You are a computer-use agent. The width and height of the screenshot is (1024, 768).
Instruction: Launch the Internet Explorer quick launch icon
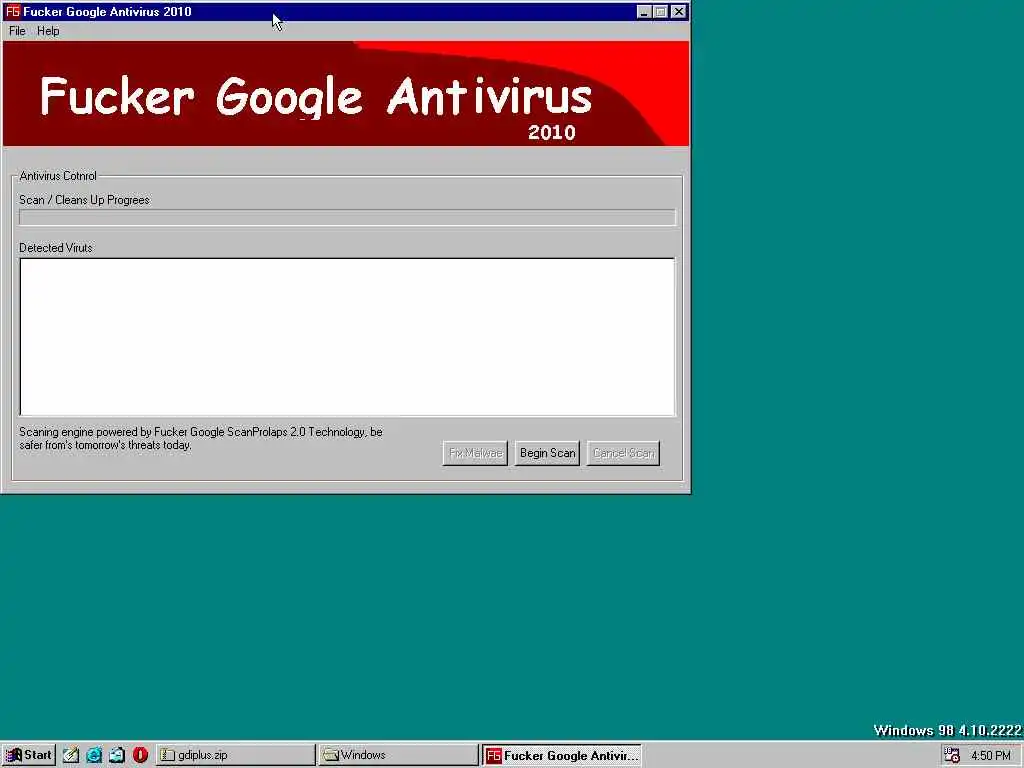[x=94, y=755]
